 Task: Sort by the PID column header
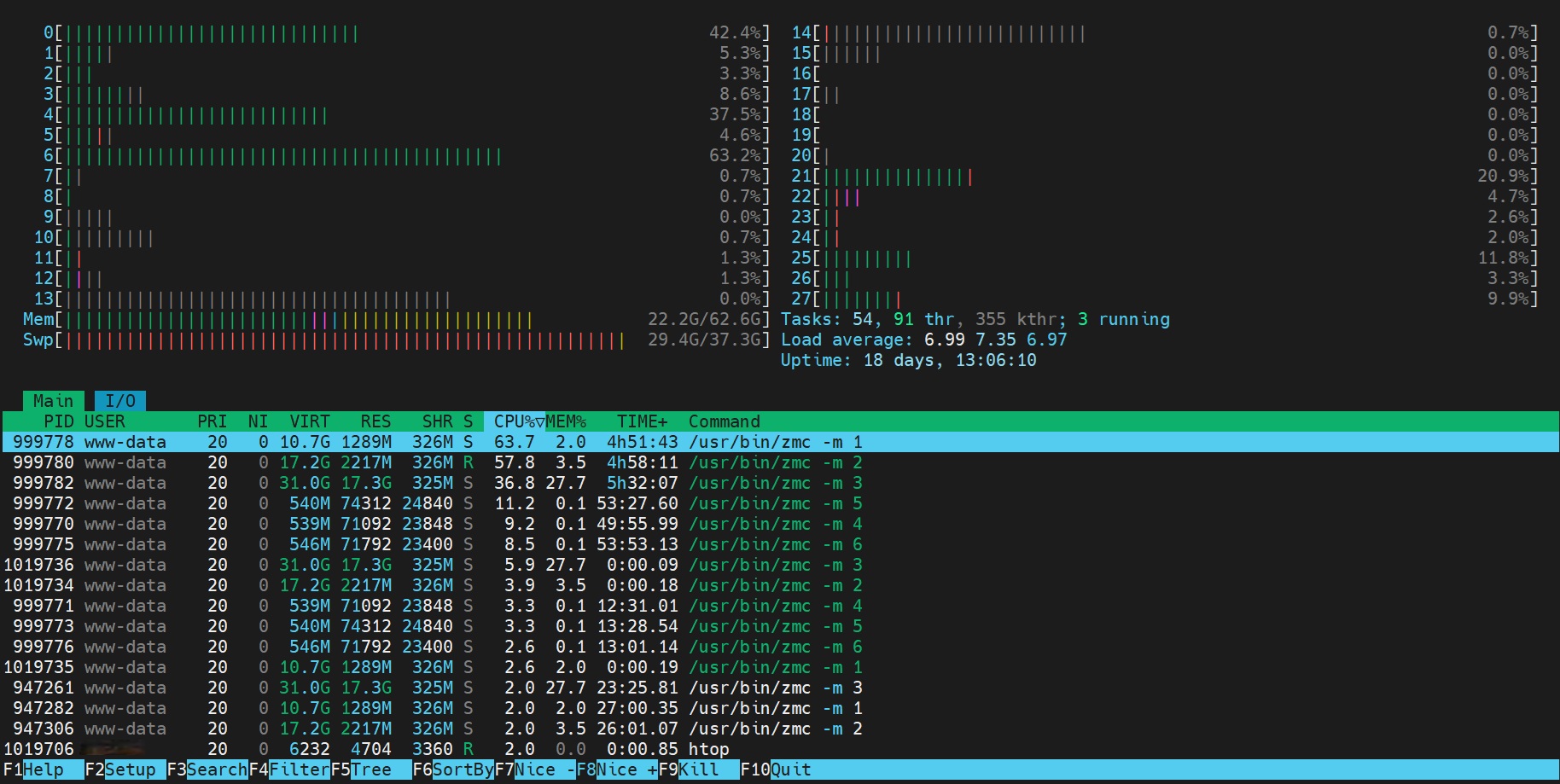click(59, 421)
